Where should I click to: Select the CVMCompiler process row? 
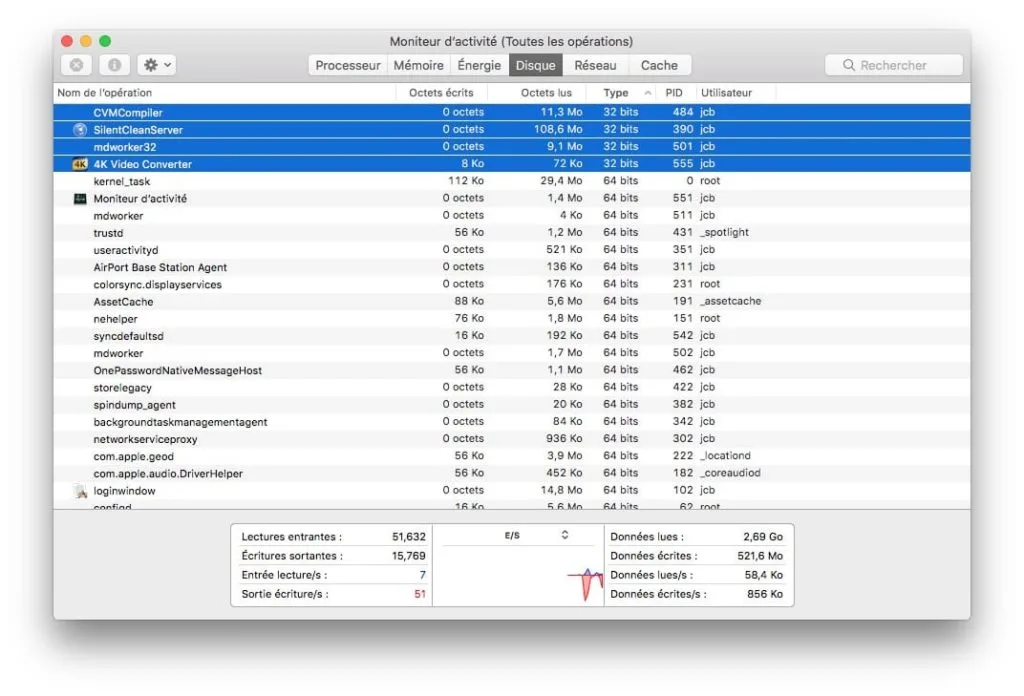point(512,112)
